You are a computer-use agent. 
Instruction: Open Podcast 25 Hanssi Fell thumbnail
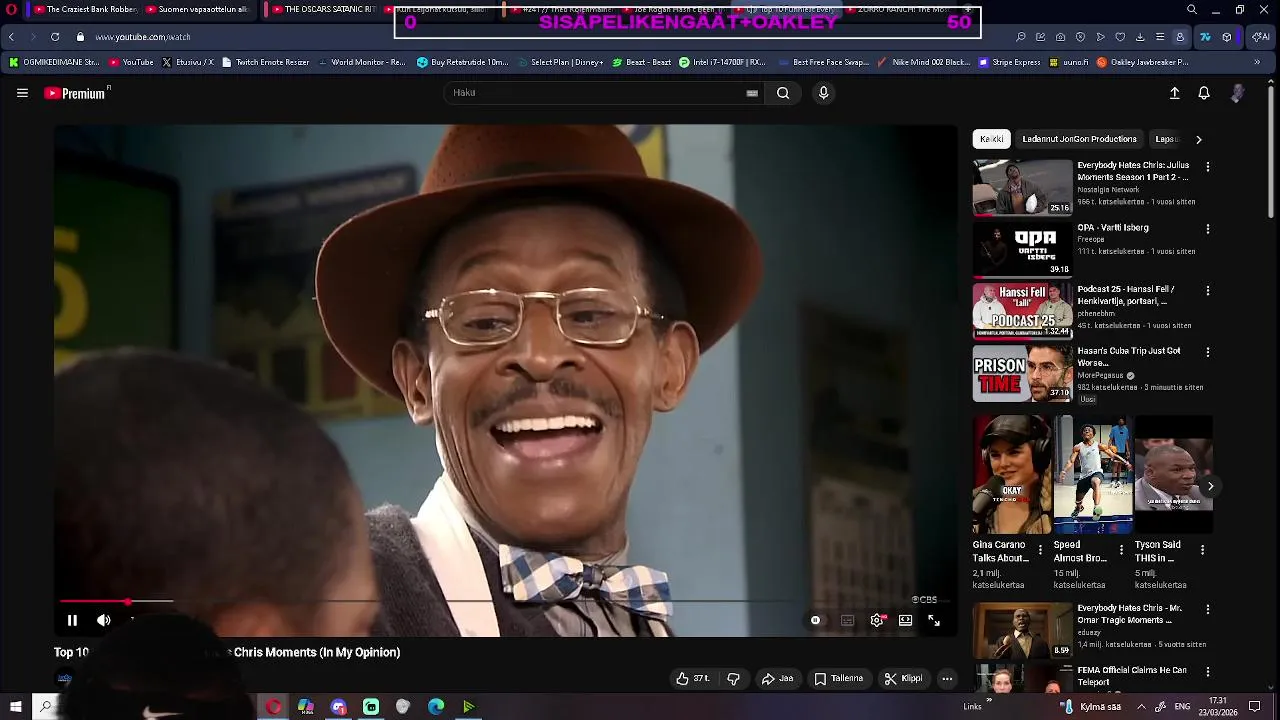pyautogui.click(x=1022, y=310)
